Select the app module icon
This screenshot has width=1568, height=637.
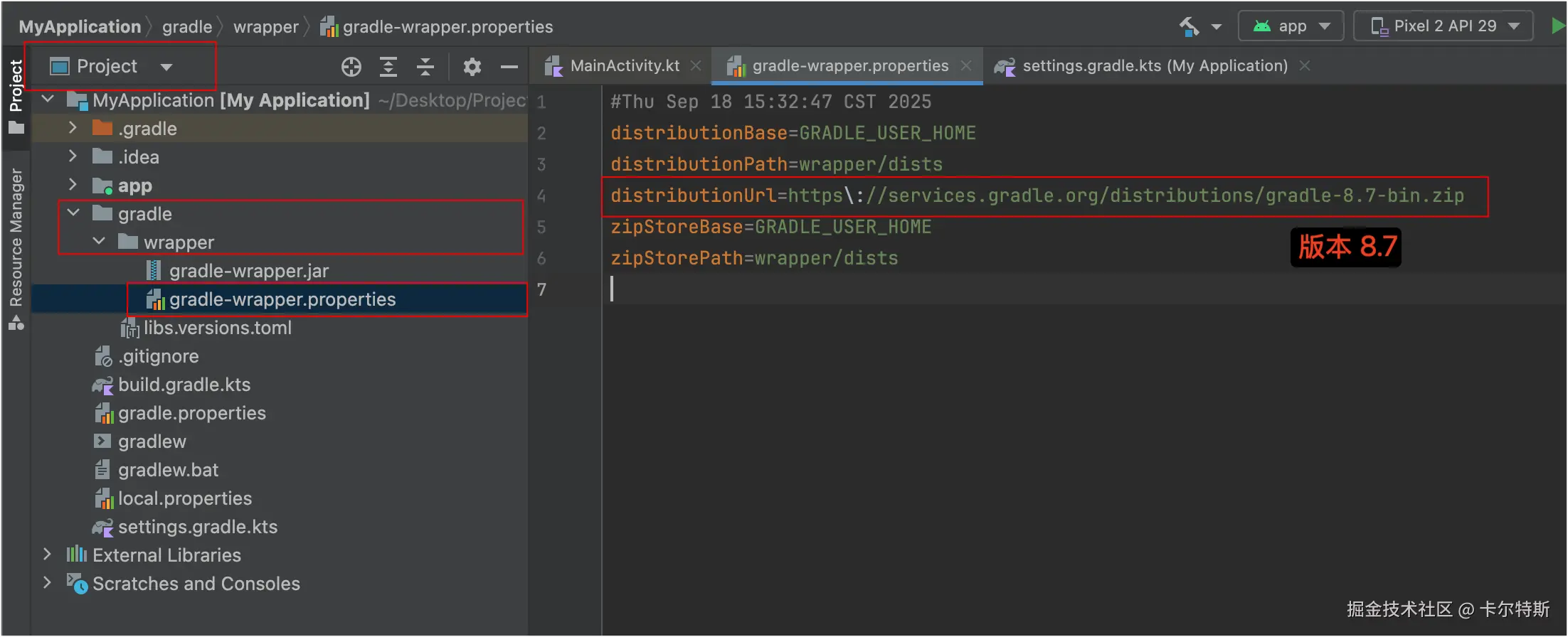tap(102, 186)
